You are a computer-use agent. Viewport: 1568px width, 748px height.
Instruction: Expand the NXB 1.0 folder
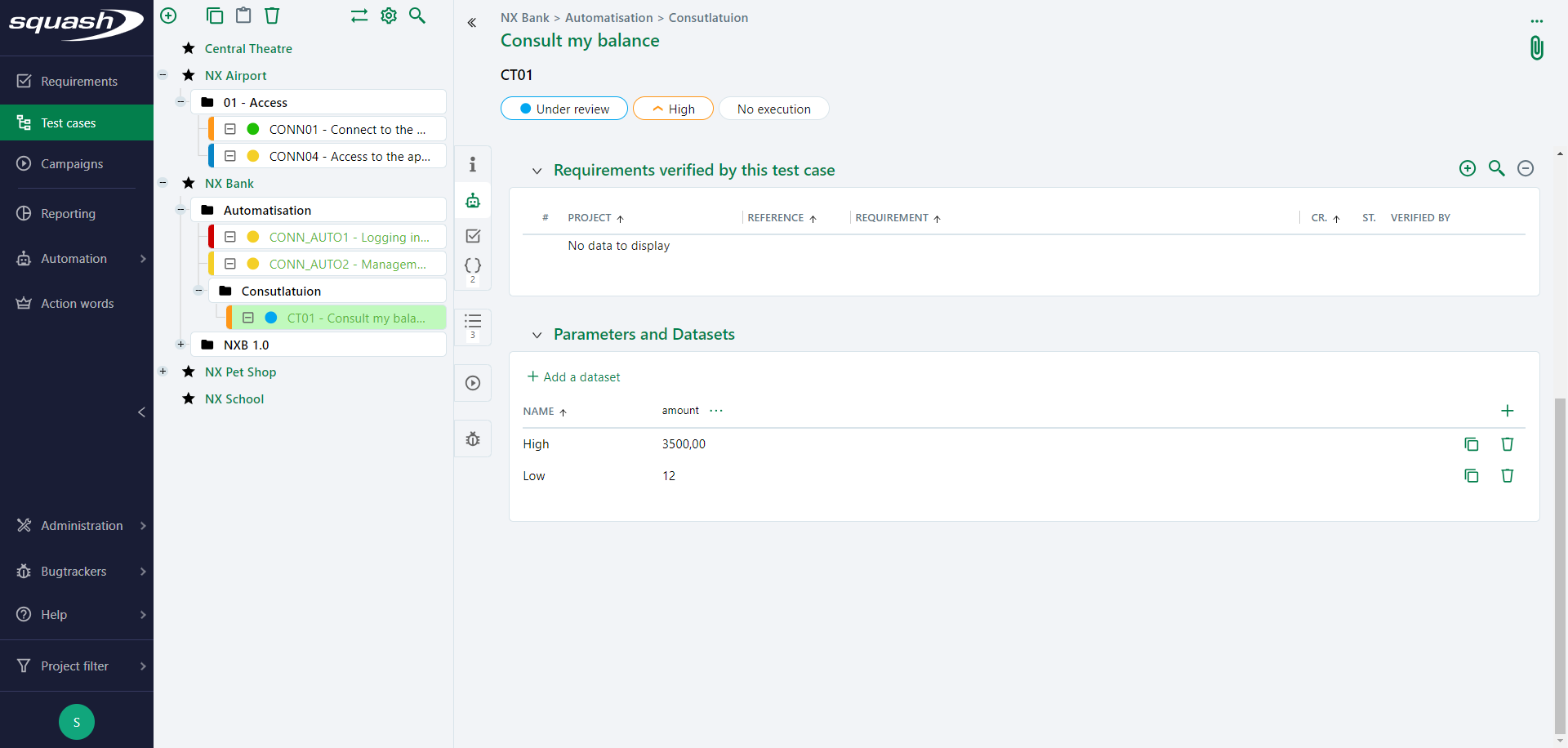tap(181, 344)
